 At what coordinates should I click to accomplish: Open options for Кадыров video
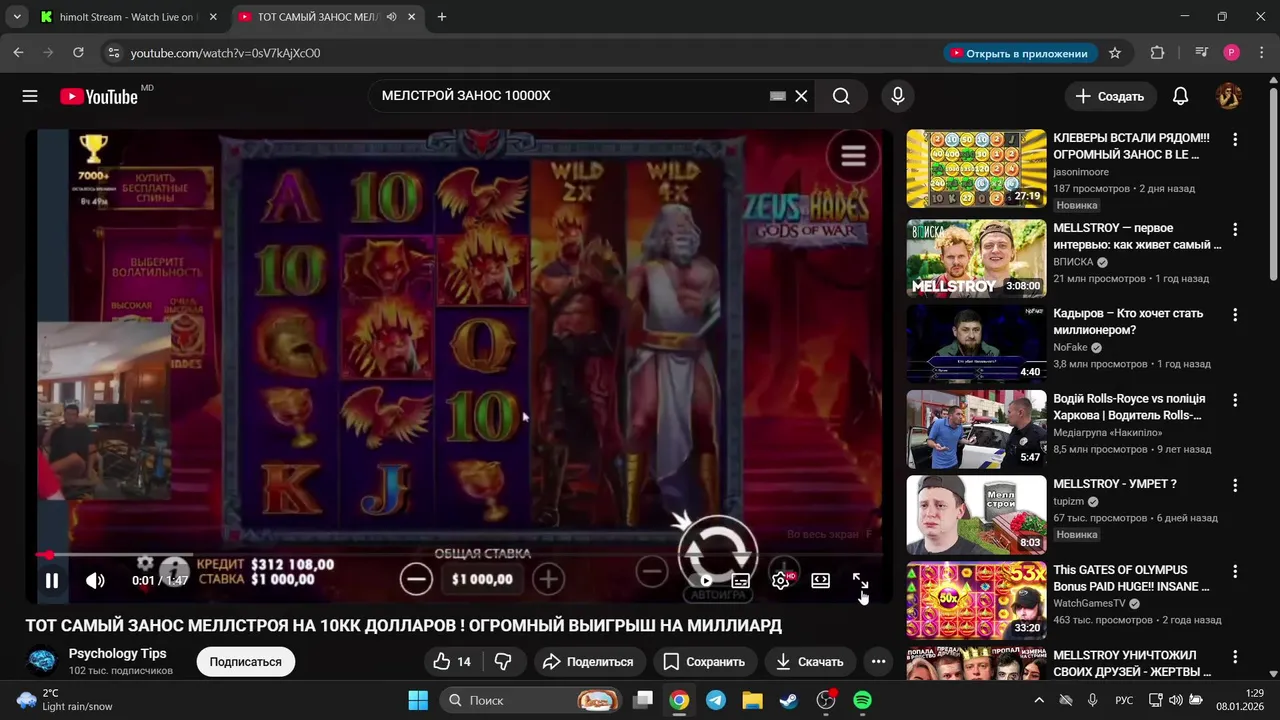(1235, 315)
